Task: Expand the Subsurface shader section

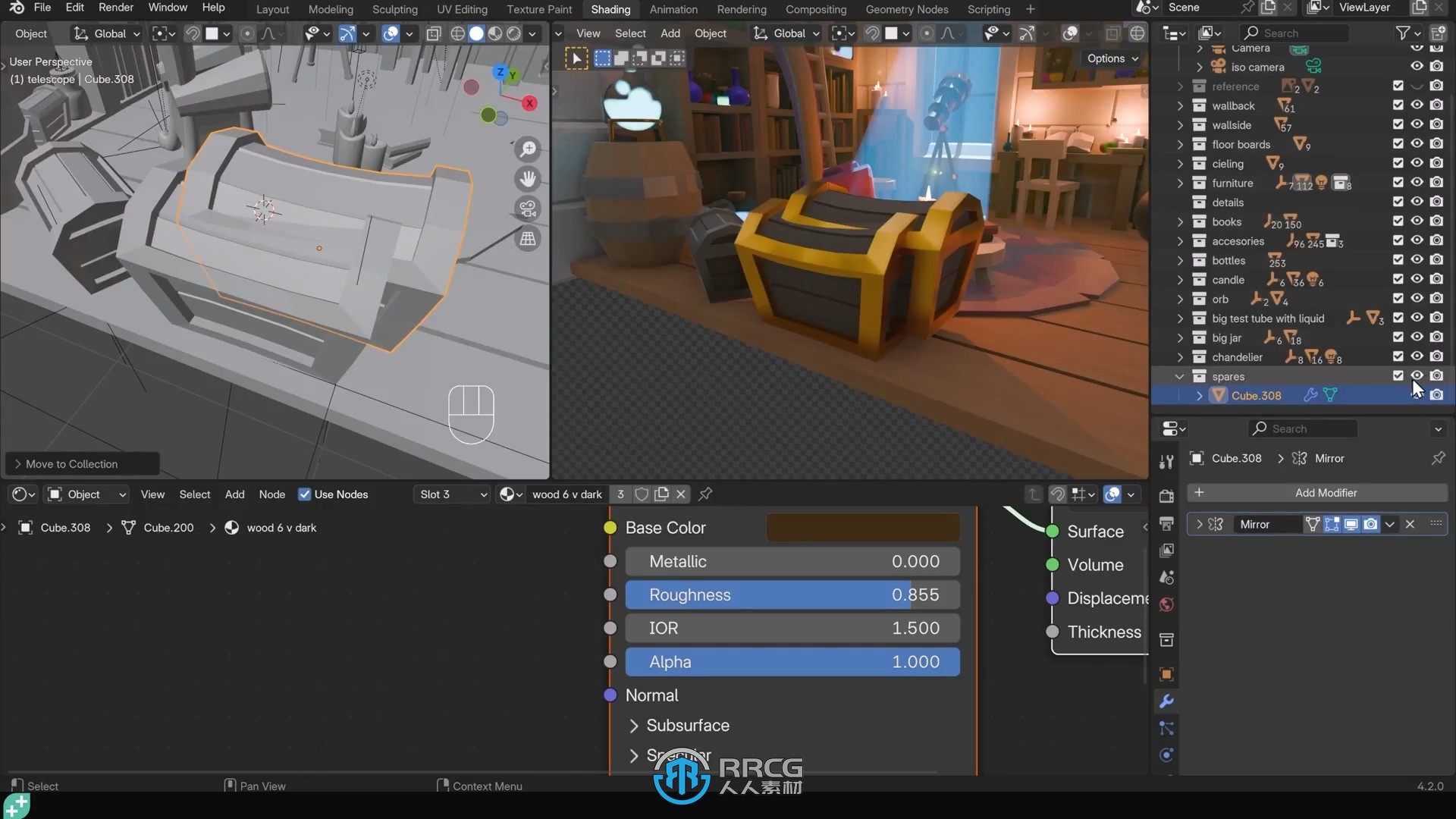Action: pos(634,725)
